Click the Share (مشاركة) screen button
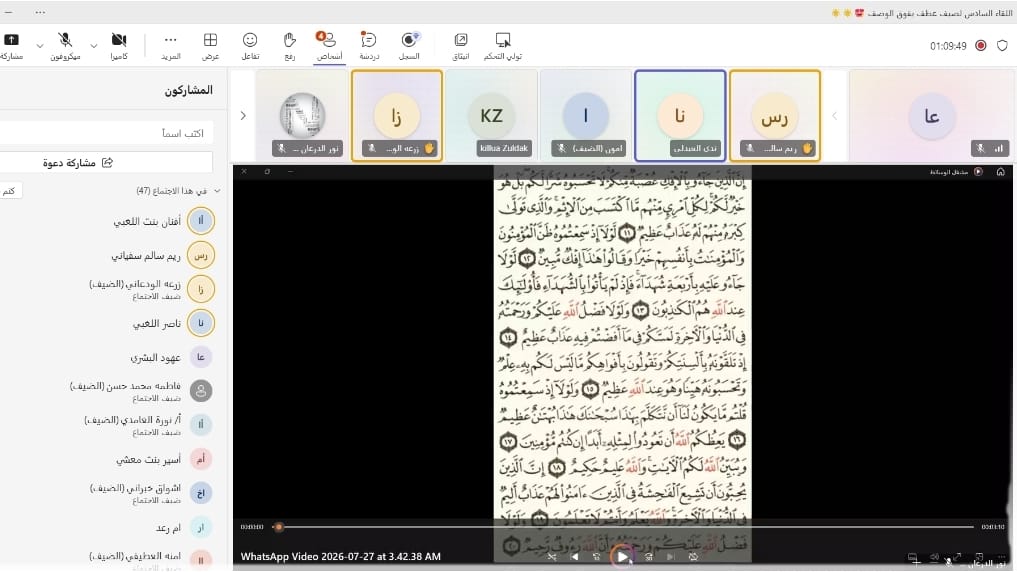Image resolution: width=1017 pixels, height=572 pixels. [12, 46]
